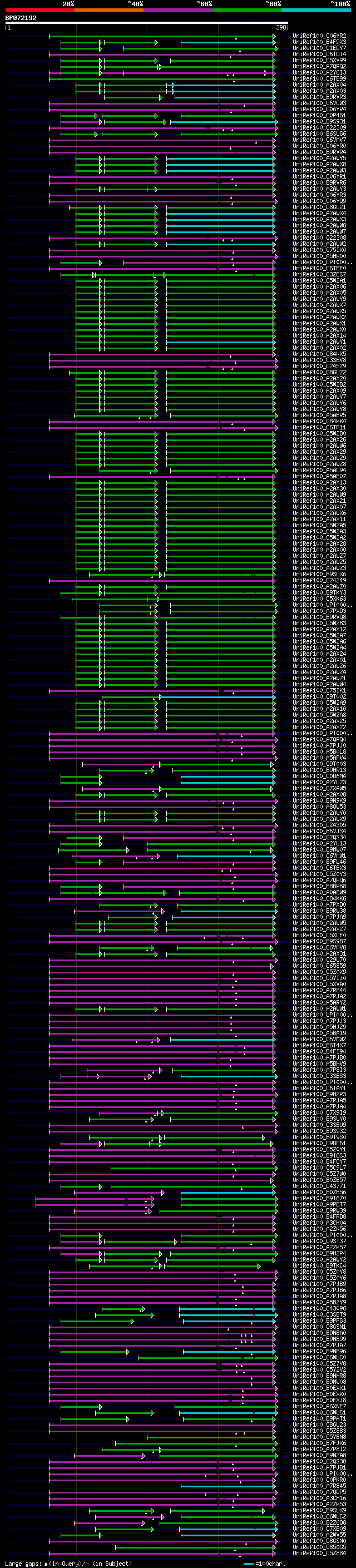Open hit UniRef100_Q1EDY7
Screen dimensions: 356x1568
click(x=319, y=48)
